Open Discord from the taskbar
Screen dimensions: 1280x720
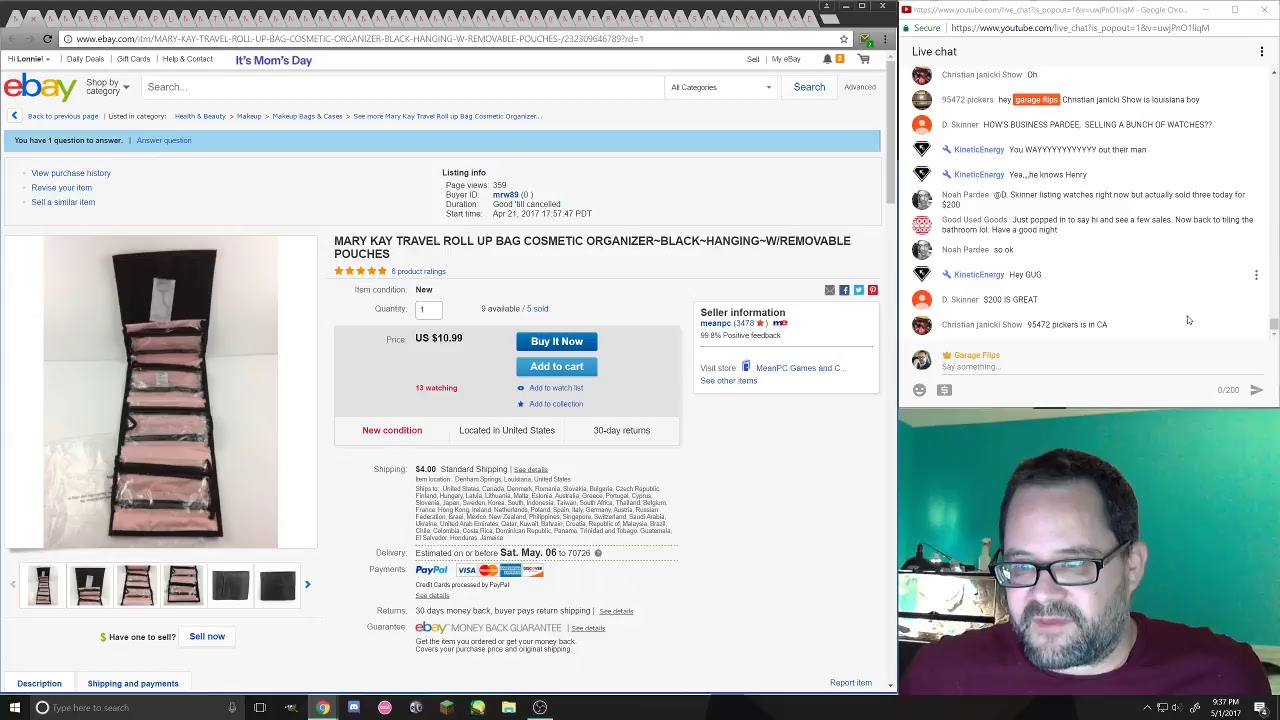[x=353, y=708]
